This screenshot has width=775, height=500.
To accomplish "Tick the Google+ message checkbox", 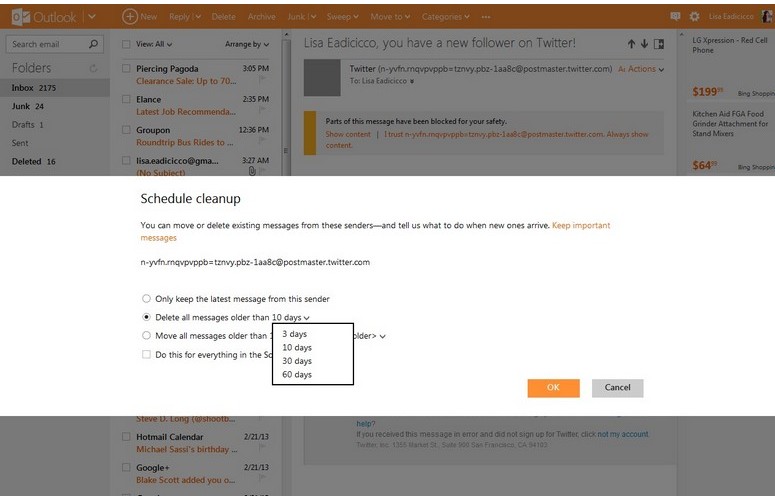I will [126, 467].
